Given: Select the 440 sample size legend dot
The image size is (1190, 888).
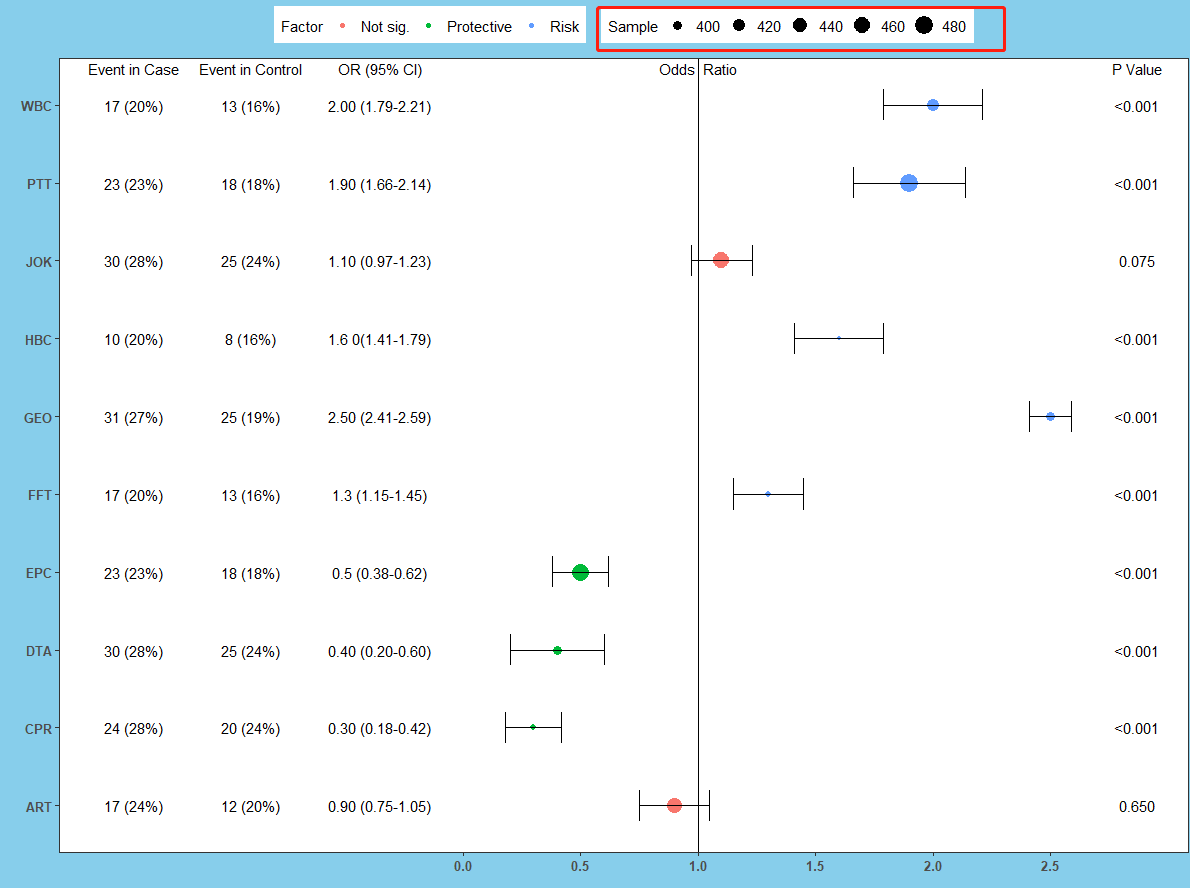Looking at the screenshot, I should point(800,26).
